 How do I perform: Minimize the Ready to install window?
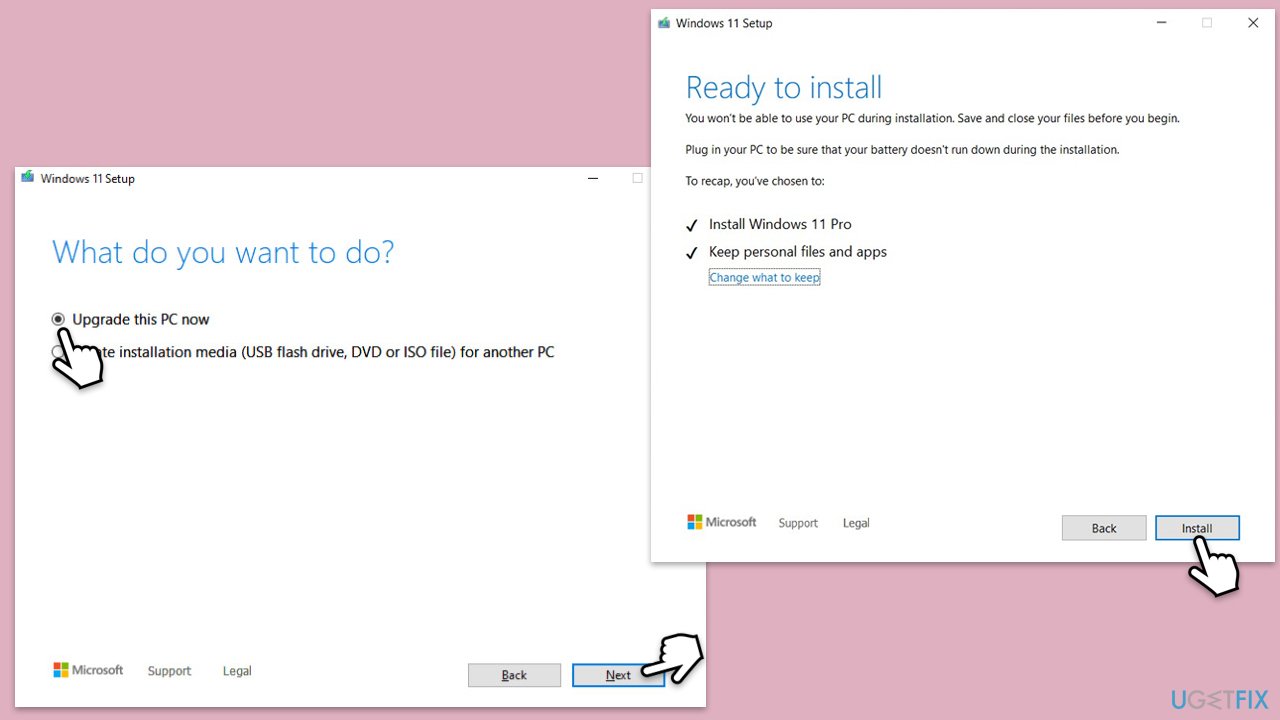[1161, 23]
